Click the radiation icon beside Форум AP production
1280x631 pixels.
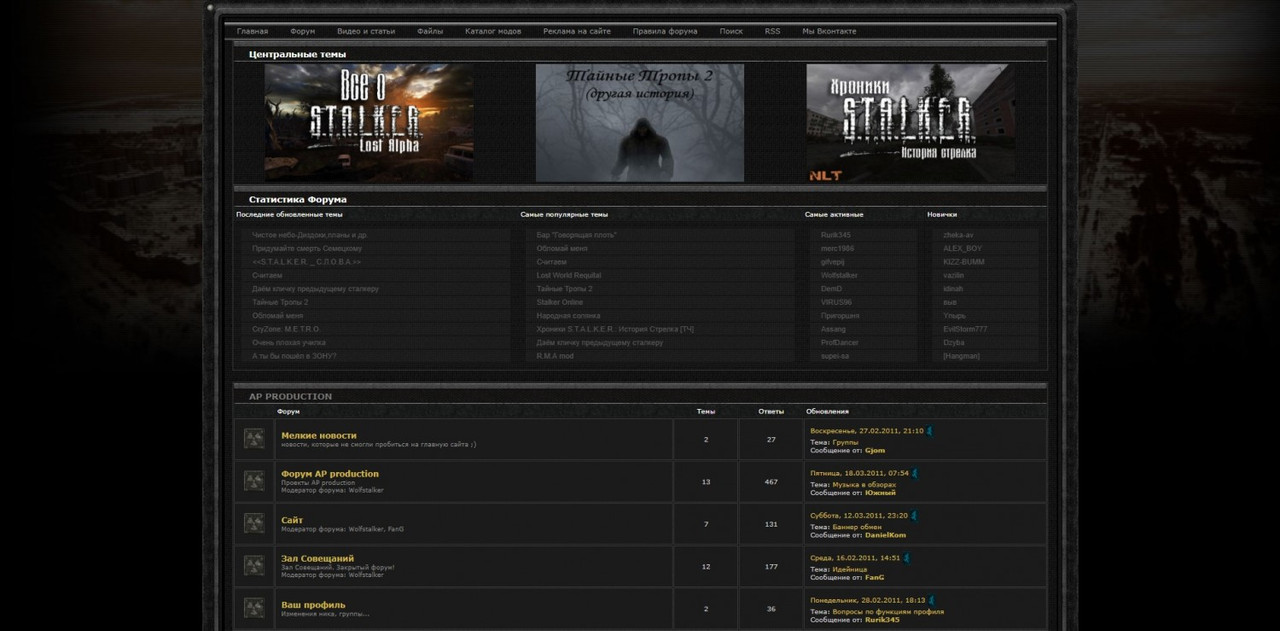(254, 481)
